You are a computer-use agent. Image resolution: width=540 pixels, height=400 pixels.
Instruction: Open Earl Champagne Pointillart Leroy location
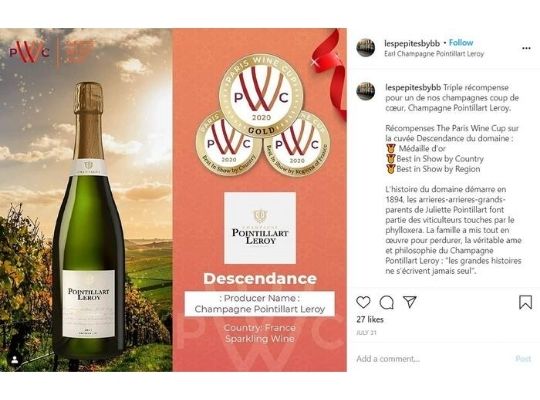[434, 54]
